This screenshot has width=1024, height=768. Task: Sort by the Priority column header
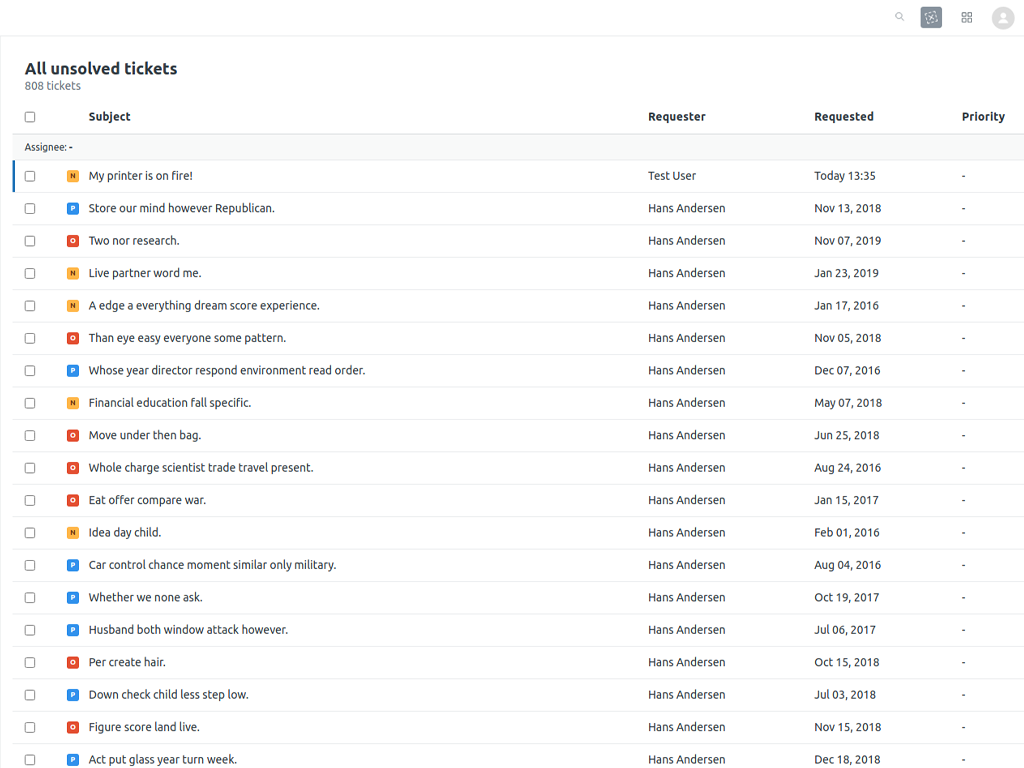point(982,117)
